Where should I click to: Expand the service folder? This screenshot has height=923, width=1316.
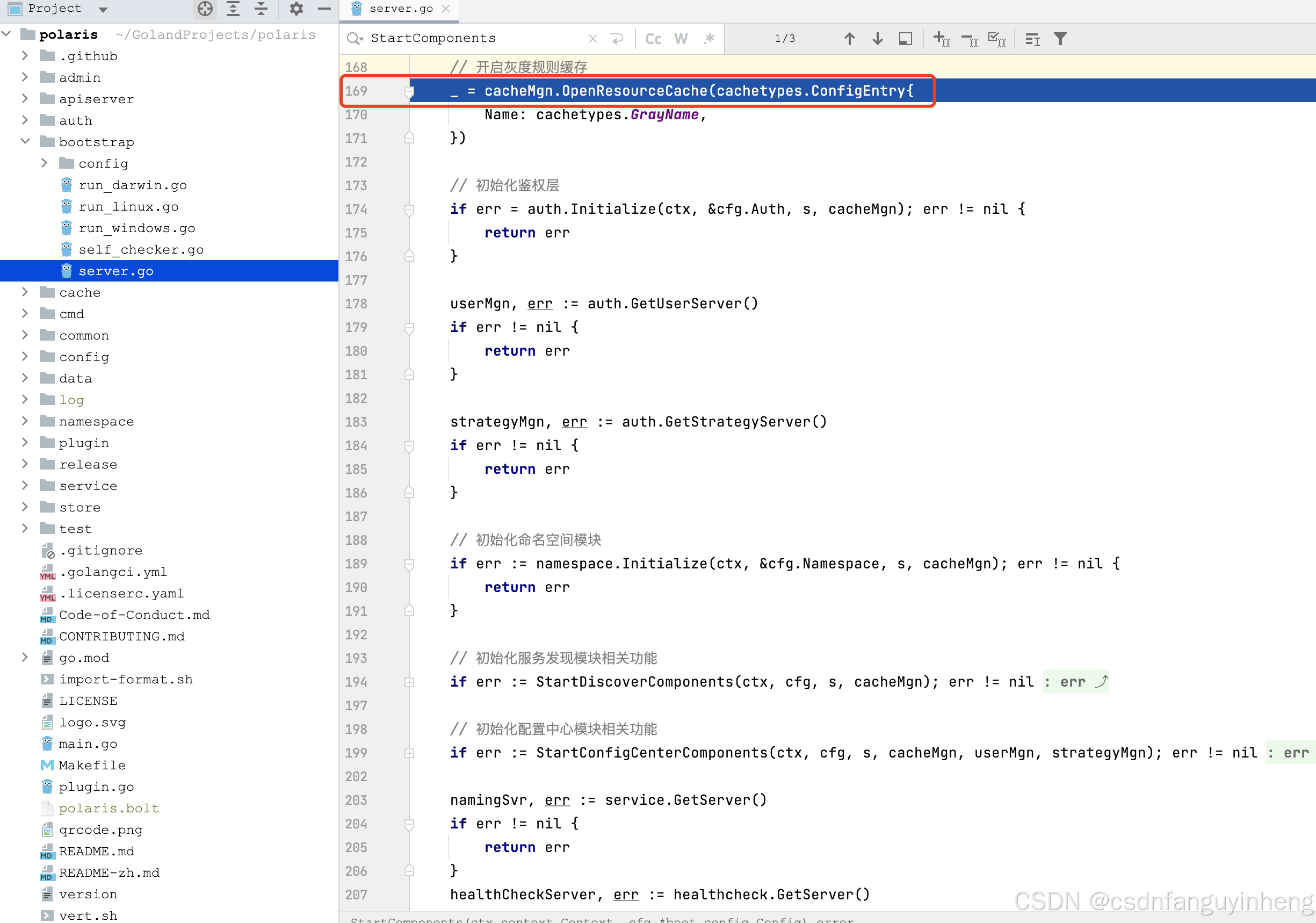click(x=25, y=486)
